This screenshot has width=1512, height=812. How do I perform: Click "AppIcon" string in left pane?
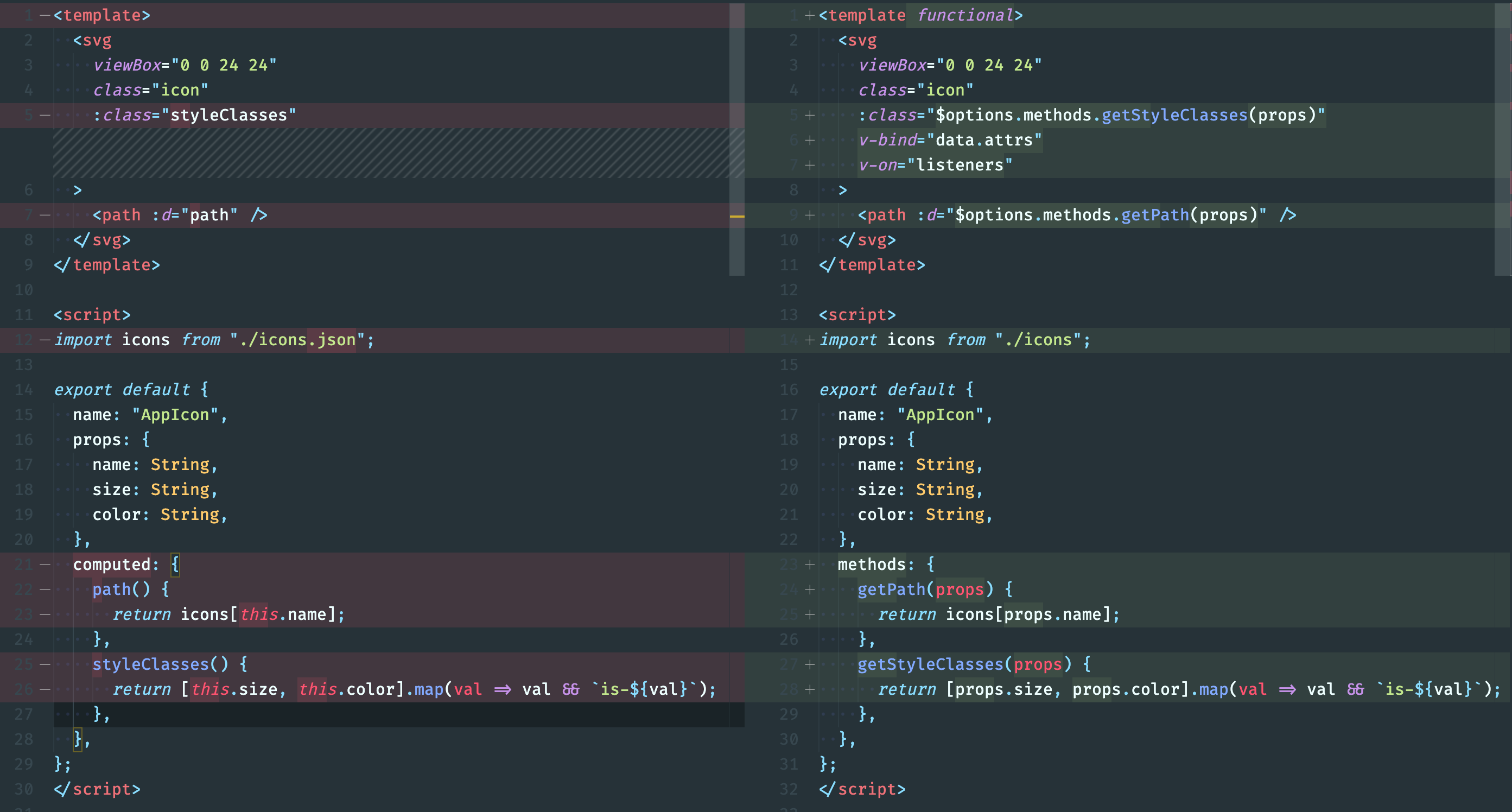(175, 415)
